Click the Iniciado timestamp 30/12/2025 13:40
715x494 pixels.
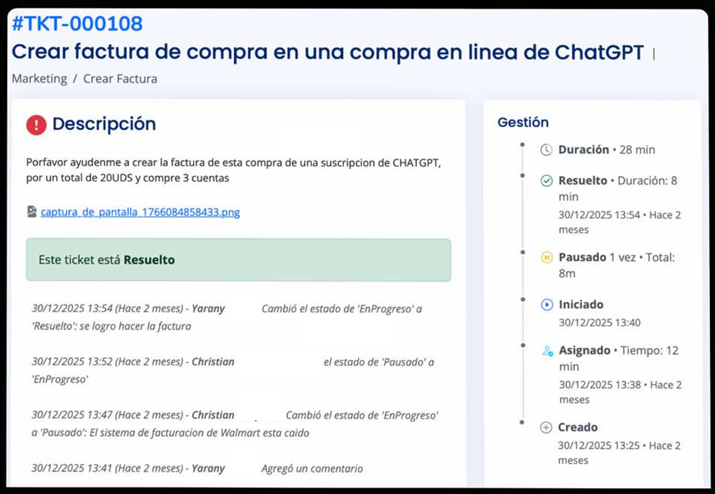coord(600,322)
